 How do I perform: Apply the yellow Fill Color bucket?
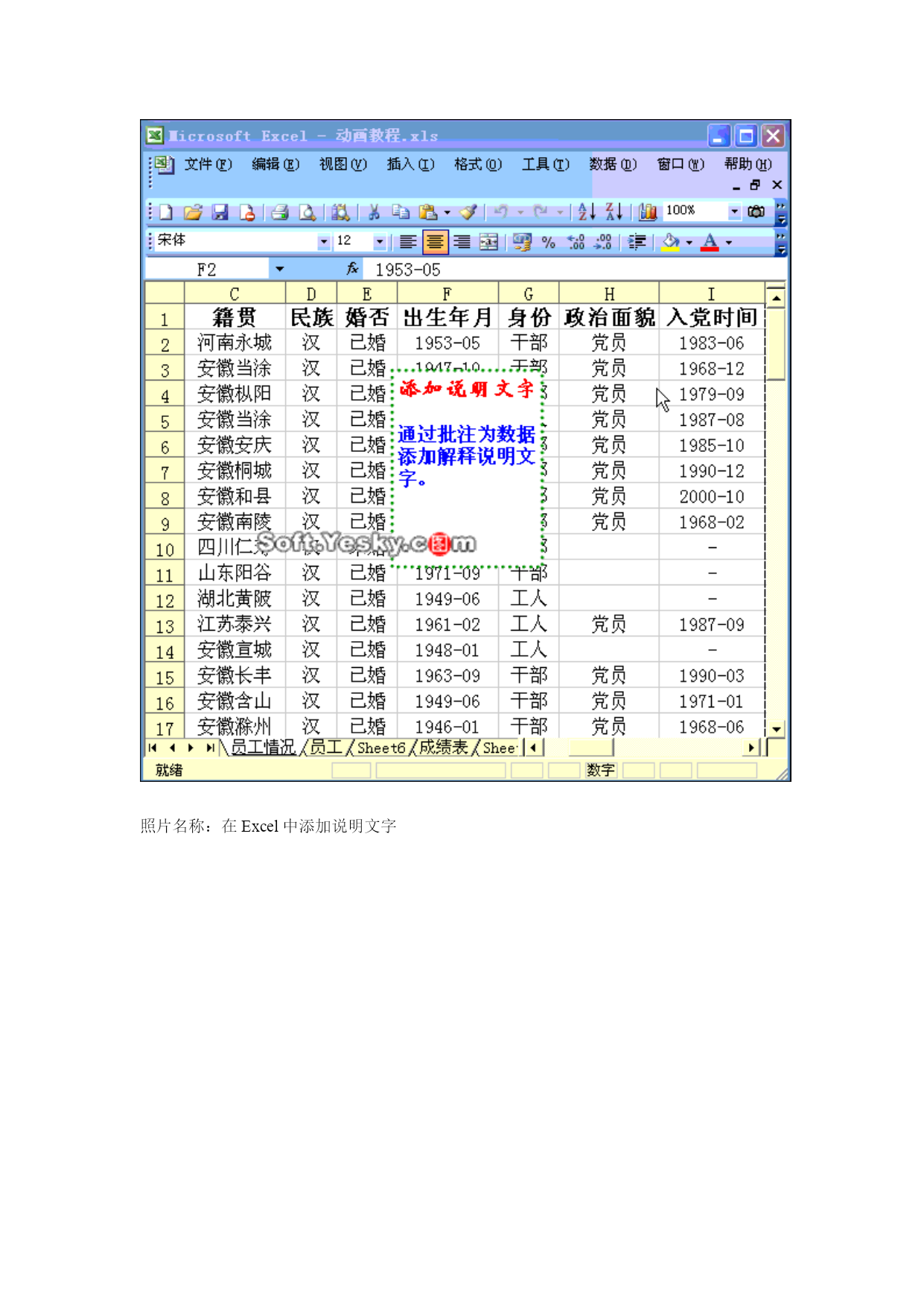[x=671, y=241]
